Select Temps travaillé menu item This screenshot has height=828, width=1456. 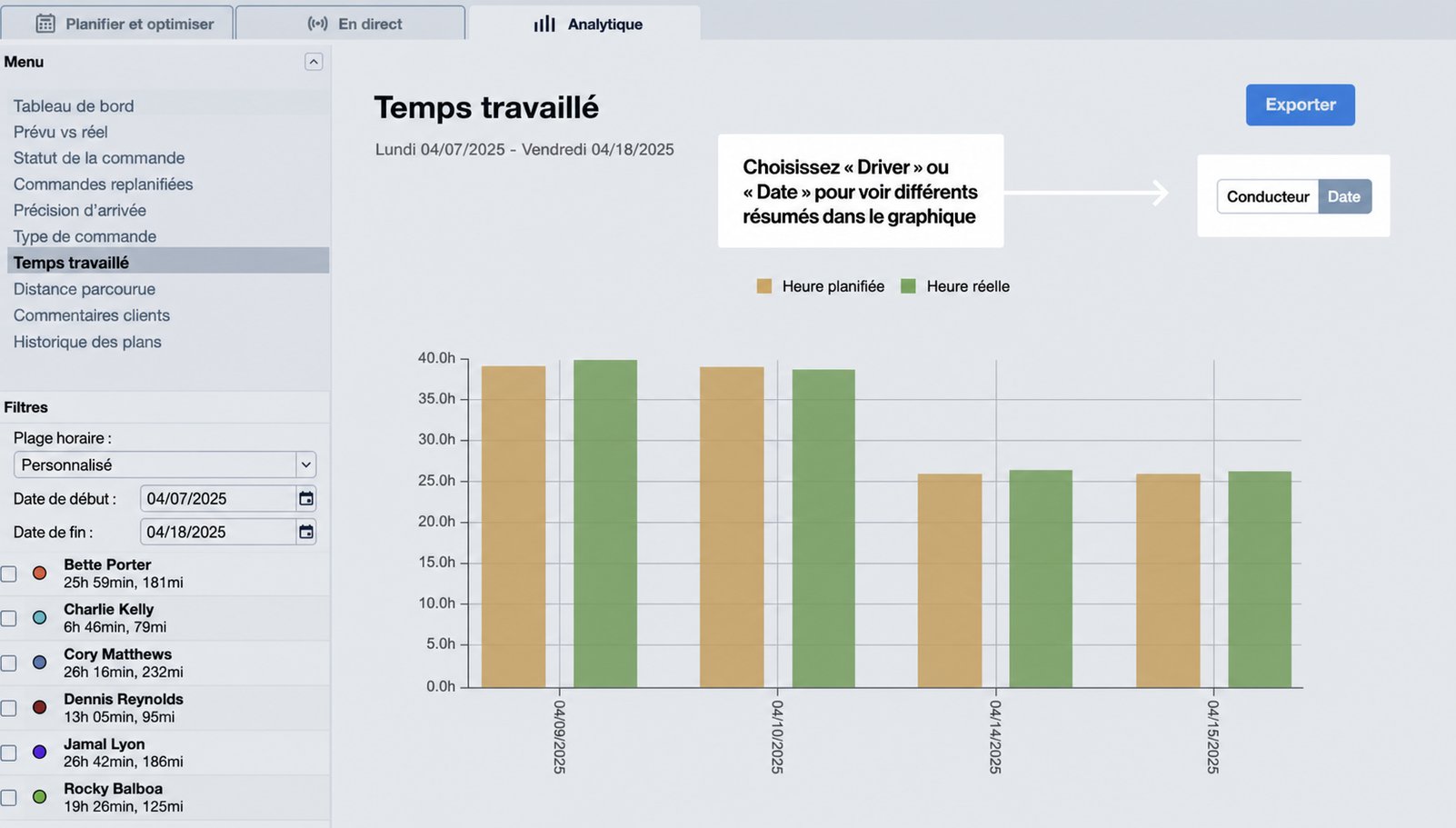tap(168, 263)
